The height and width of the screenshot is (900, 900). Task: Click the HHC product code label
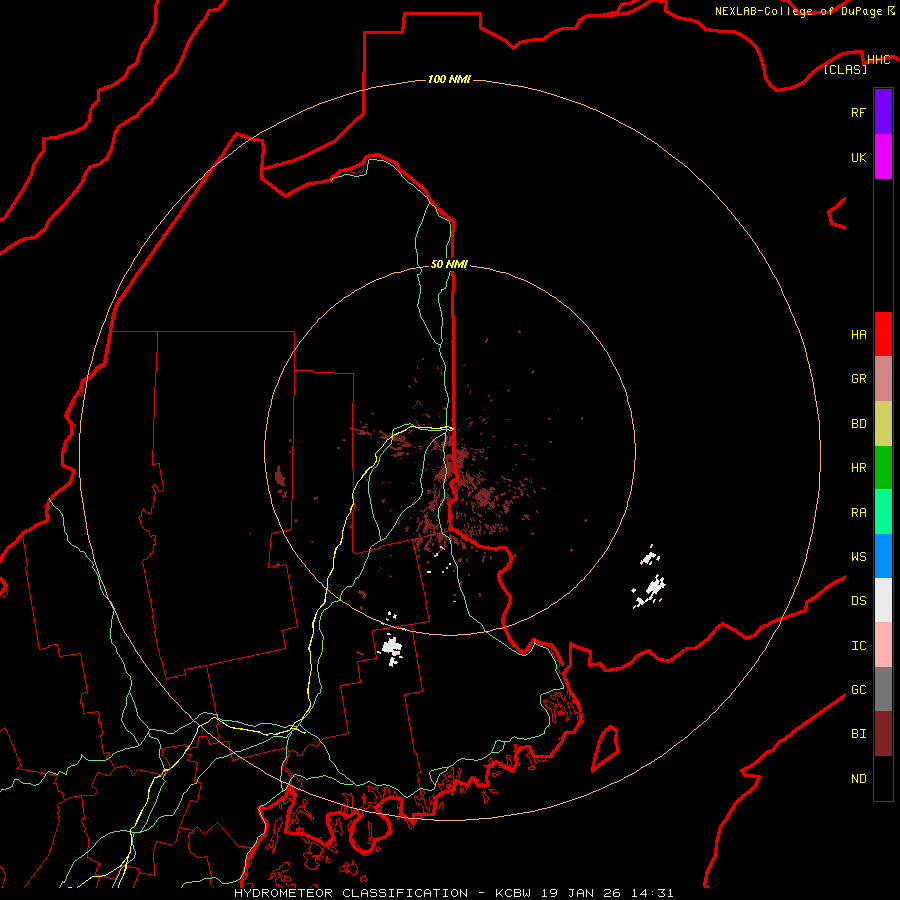tap(878, 60)
